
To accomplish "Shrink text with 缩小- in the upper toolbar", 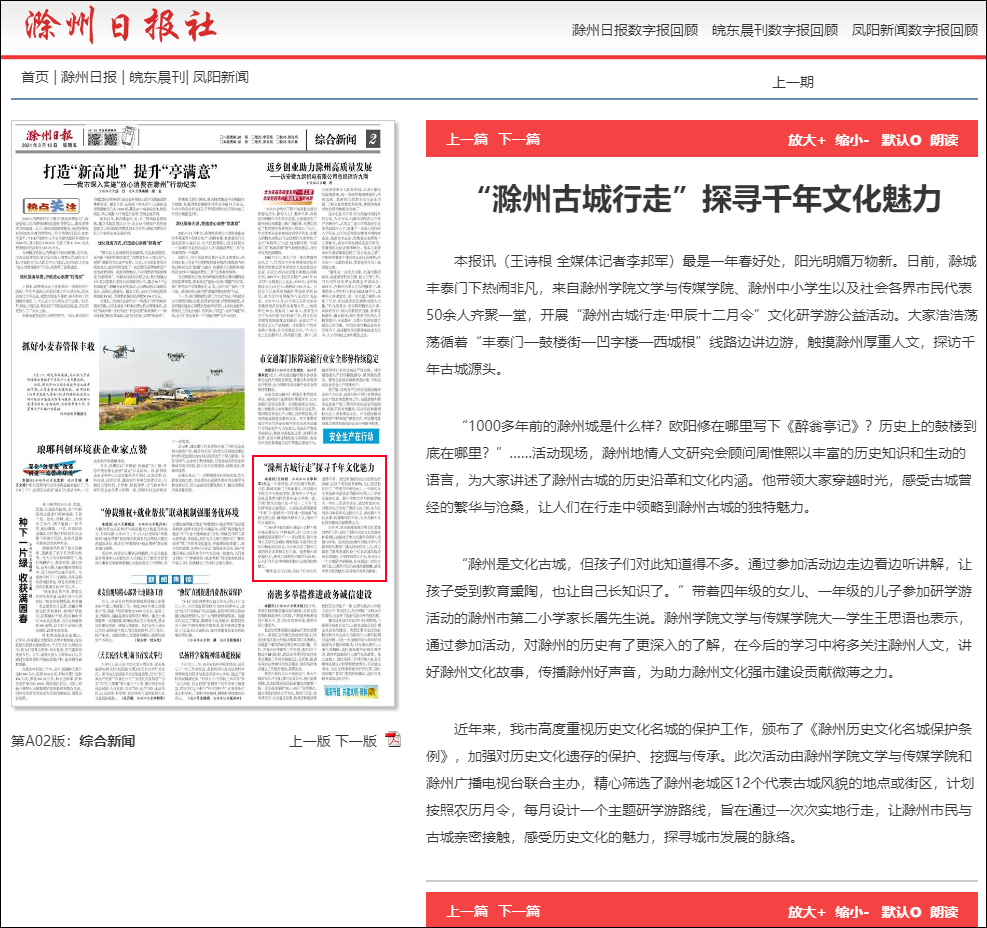I will (852, 140).
